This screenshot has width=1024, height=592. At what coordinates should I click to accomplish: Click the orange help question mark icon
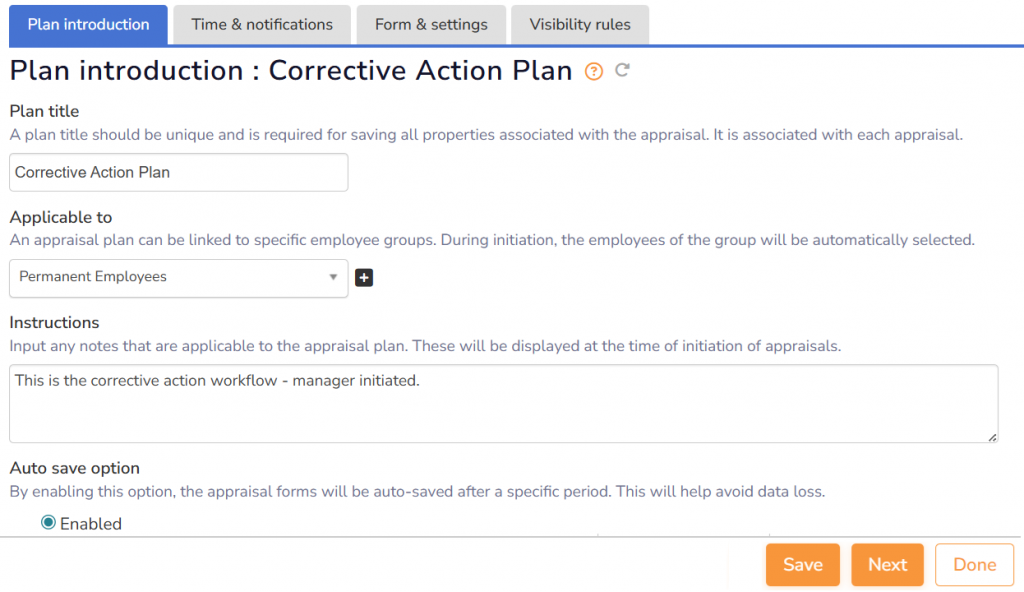(594, 71)
